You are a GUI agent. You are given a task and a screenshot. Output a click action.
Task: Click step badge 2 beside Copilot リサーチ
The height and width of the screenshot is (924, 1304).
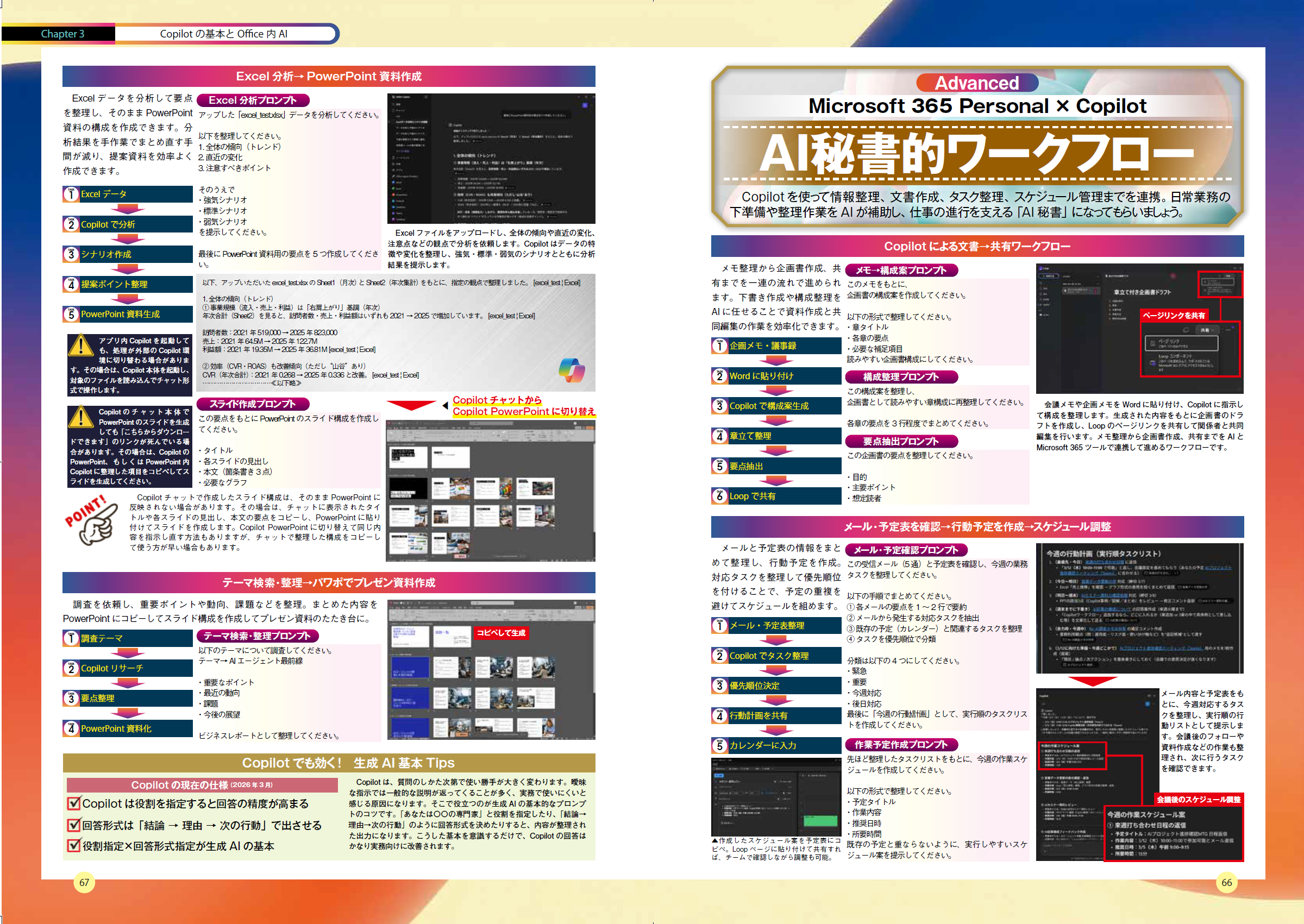pyautogui.click(x=71, y=669)
